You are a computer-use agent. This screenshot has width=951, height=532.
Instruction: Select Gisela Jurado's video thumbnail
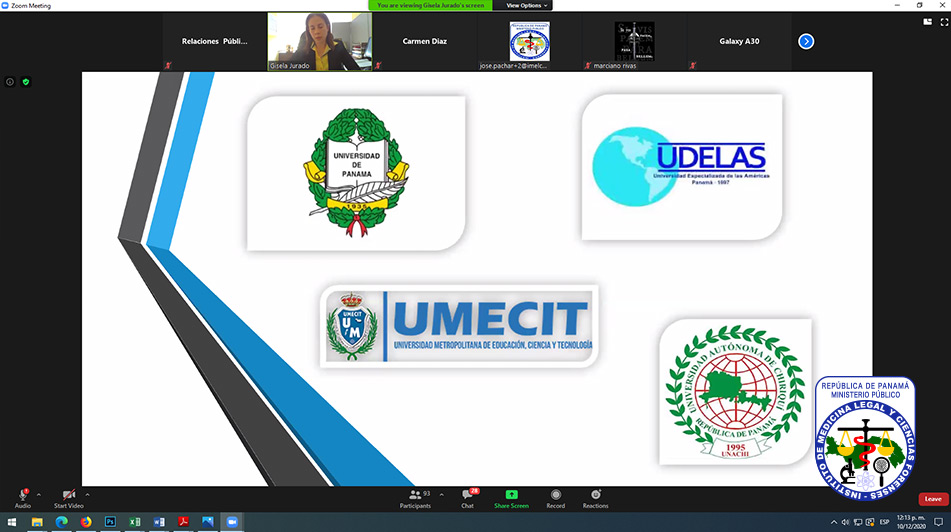tap(320, 41)
